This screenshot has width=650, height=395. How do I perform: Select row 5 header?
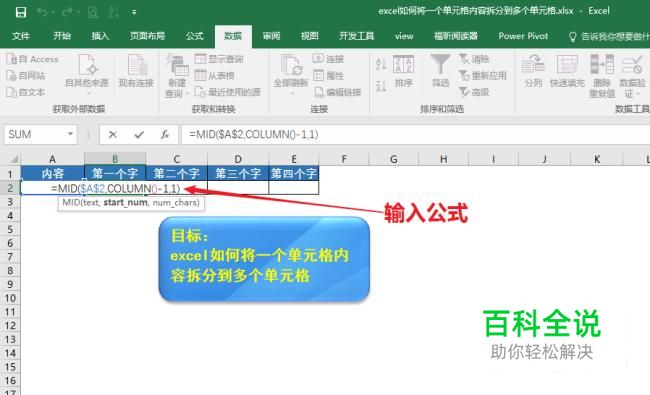10,229
